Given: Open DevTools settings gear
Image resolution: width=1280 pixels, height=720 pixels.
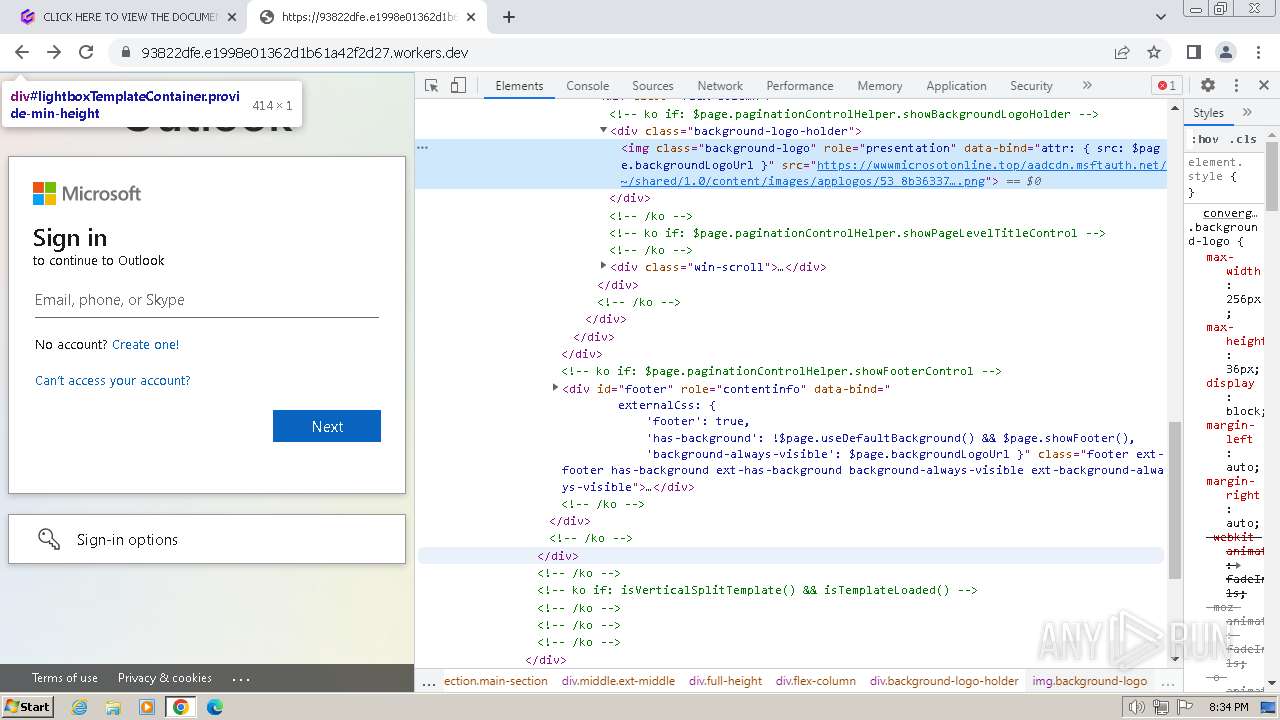Looking at the screenshot, I should pos(1208,86).
